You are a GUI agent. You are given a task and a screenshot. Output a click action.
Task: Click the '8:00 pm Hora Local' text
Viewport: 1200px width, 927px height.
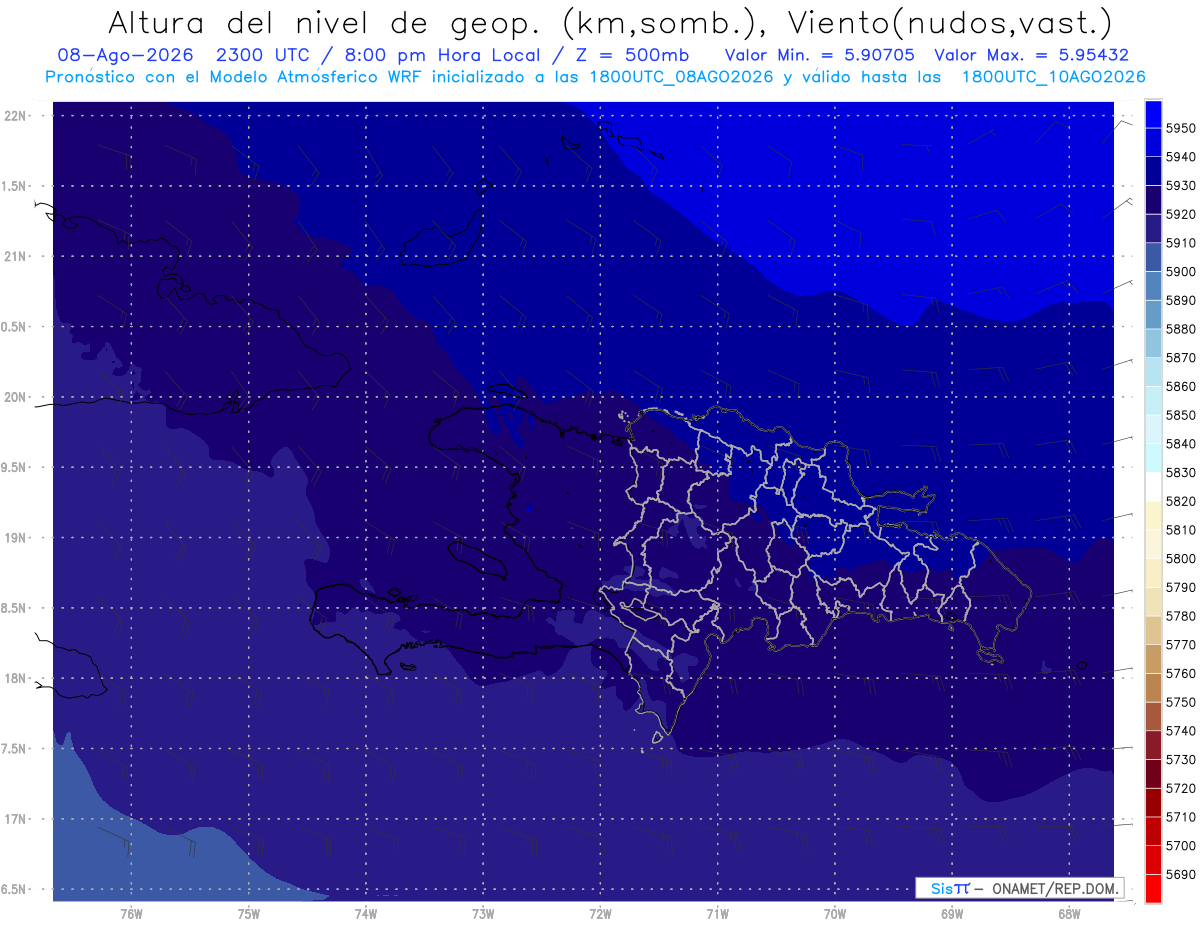(x=441, y=55)
